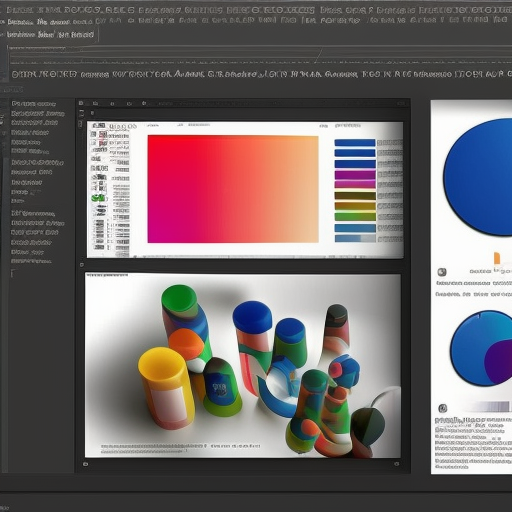
Task: Click the small icon below the cylinders image at left
Action: (86, 464)
